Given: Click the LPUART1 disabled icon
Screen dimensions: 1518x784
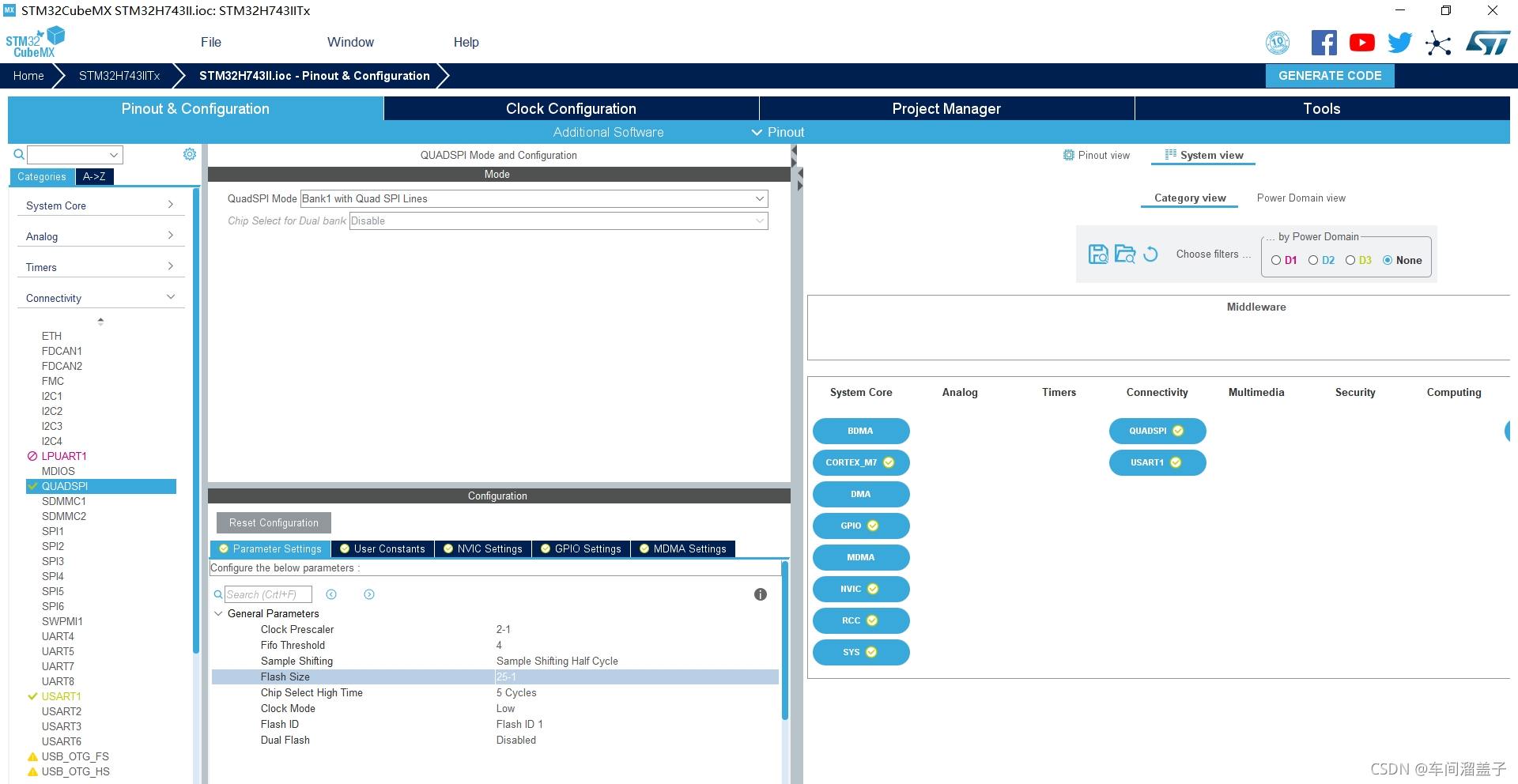Looking at the screenshot, I should [x=32, y=456].
